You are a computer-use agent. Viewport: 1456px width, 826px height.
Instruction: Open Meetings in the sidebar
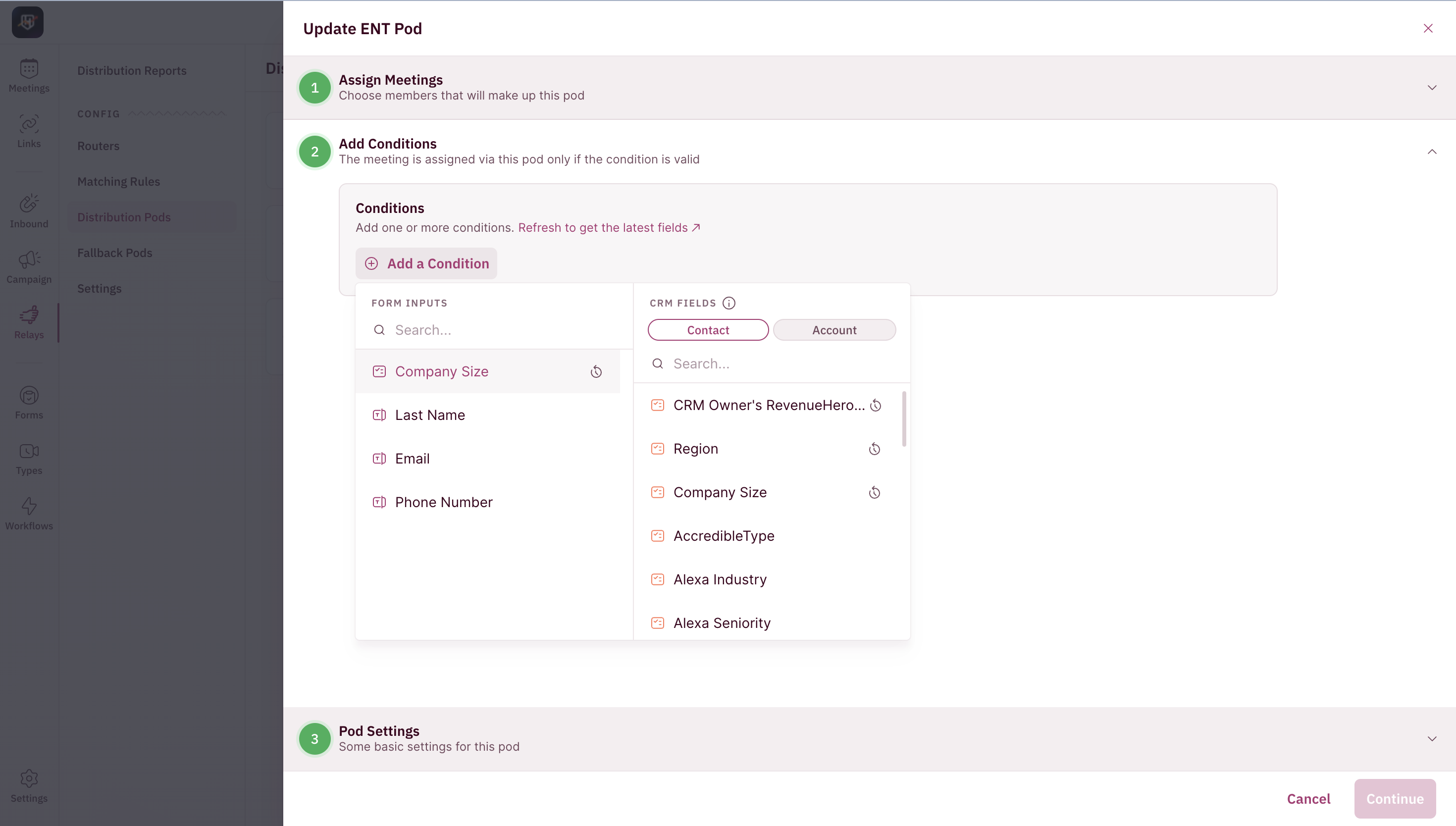coord(29,76)
